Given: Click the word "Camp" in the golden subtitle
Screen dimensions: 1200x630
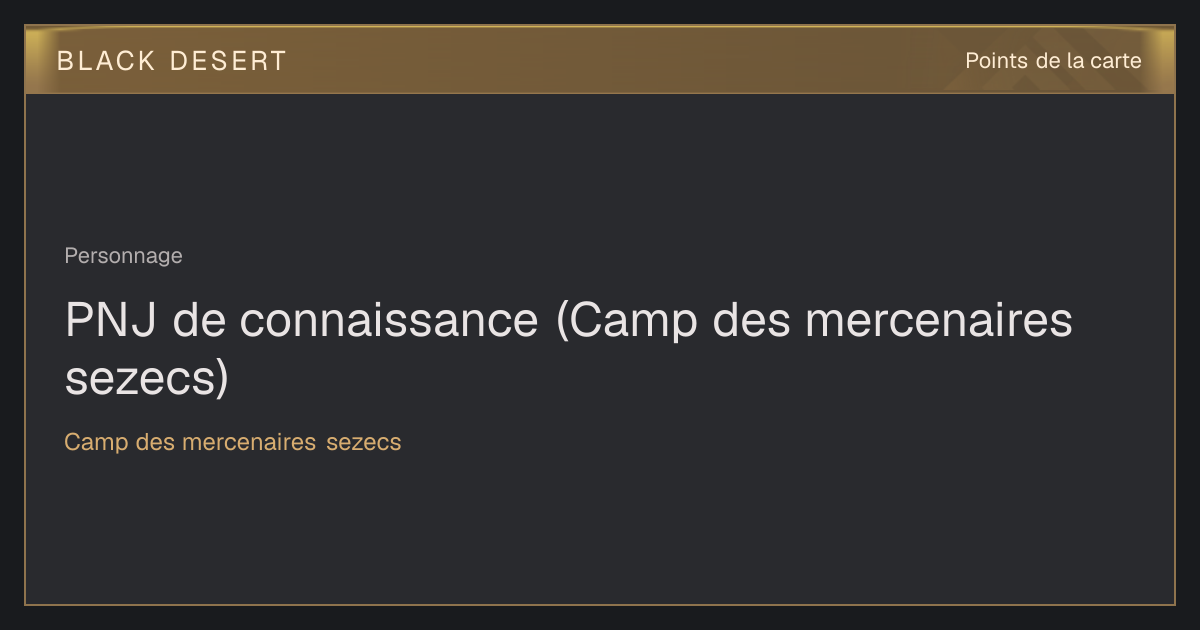Looking at the screenshot, I should coord(97,442).
